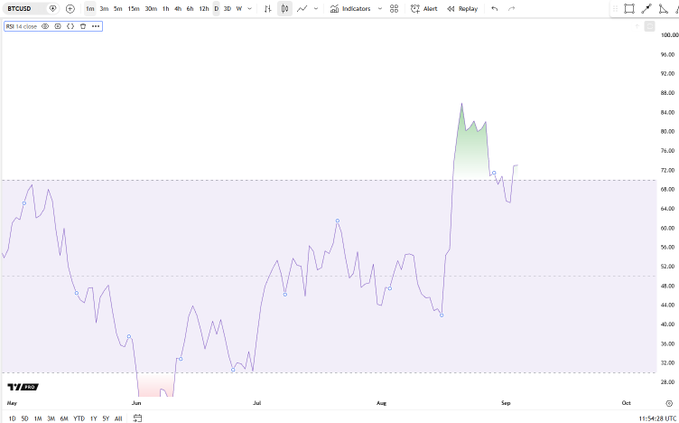Switch to the 30m interval

(x=151, y=9)
